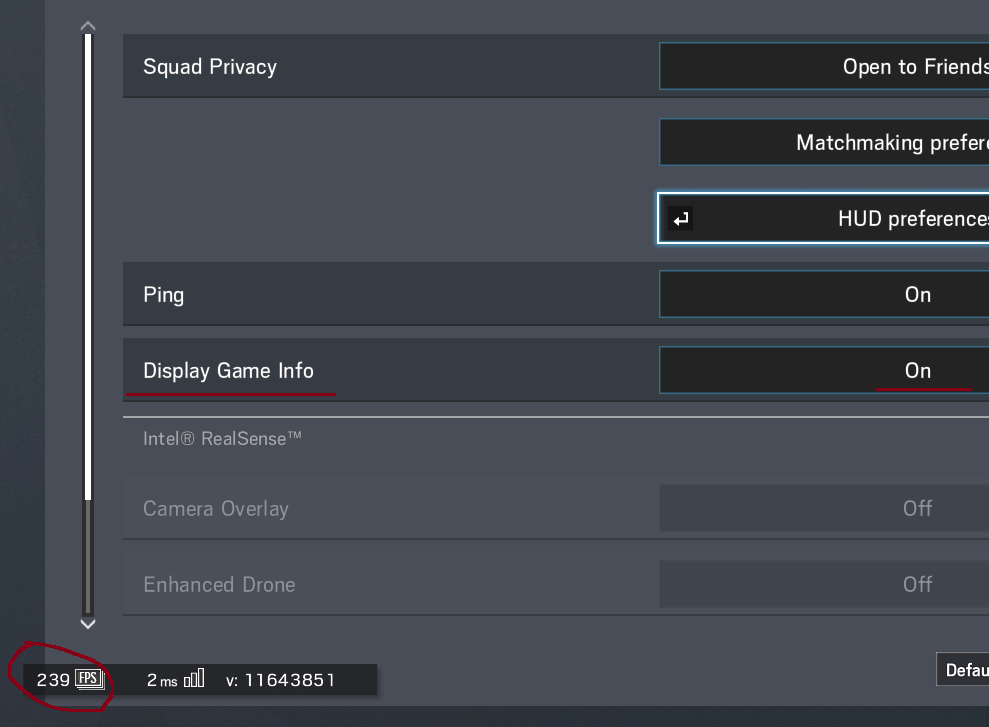Select the Squad Privacy setting label
Image resolution: width=989 pixels, height=727 pixels.
(x=210, y=67)
